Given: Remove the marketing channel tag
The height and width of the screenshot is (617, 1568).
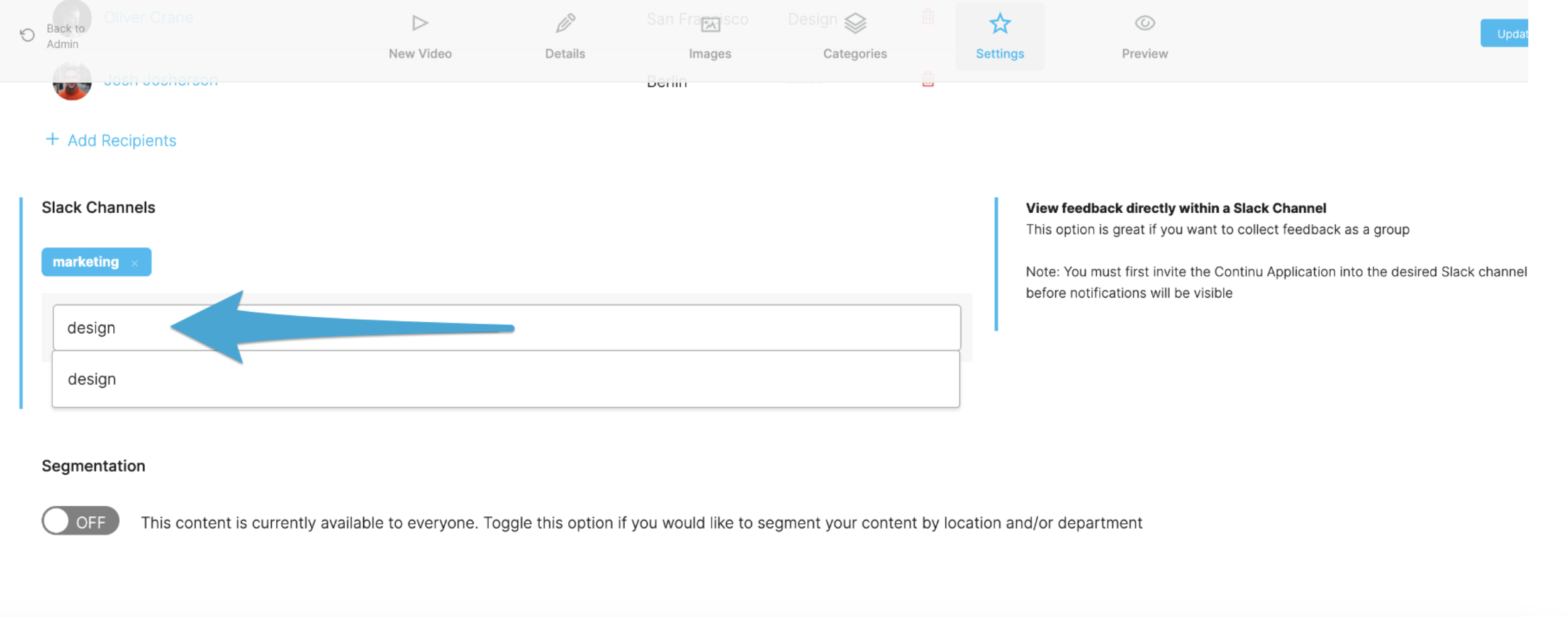Looking at the screenshot, I should pyautogui.click(x=135, y=263).
